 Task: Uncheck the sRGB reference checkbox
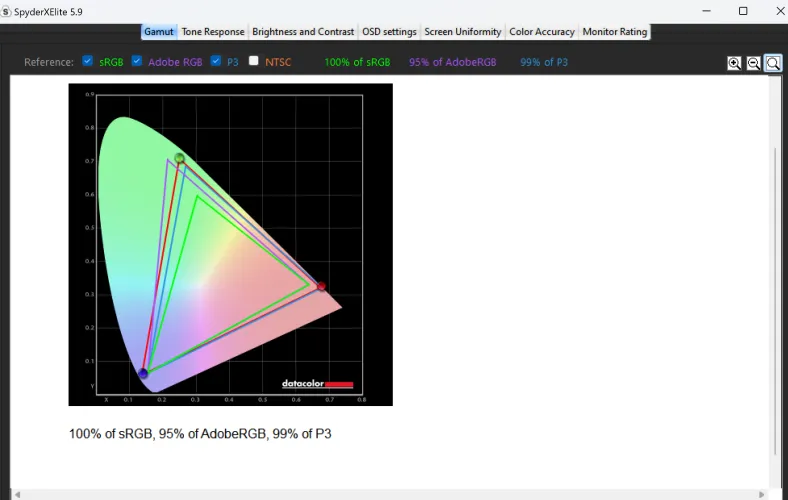point(88,61)
